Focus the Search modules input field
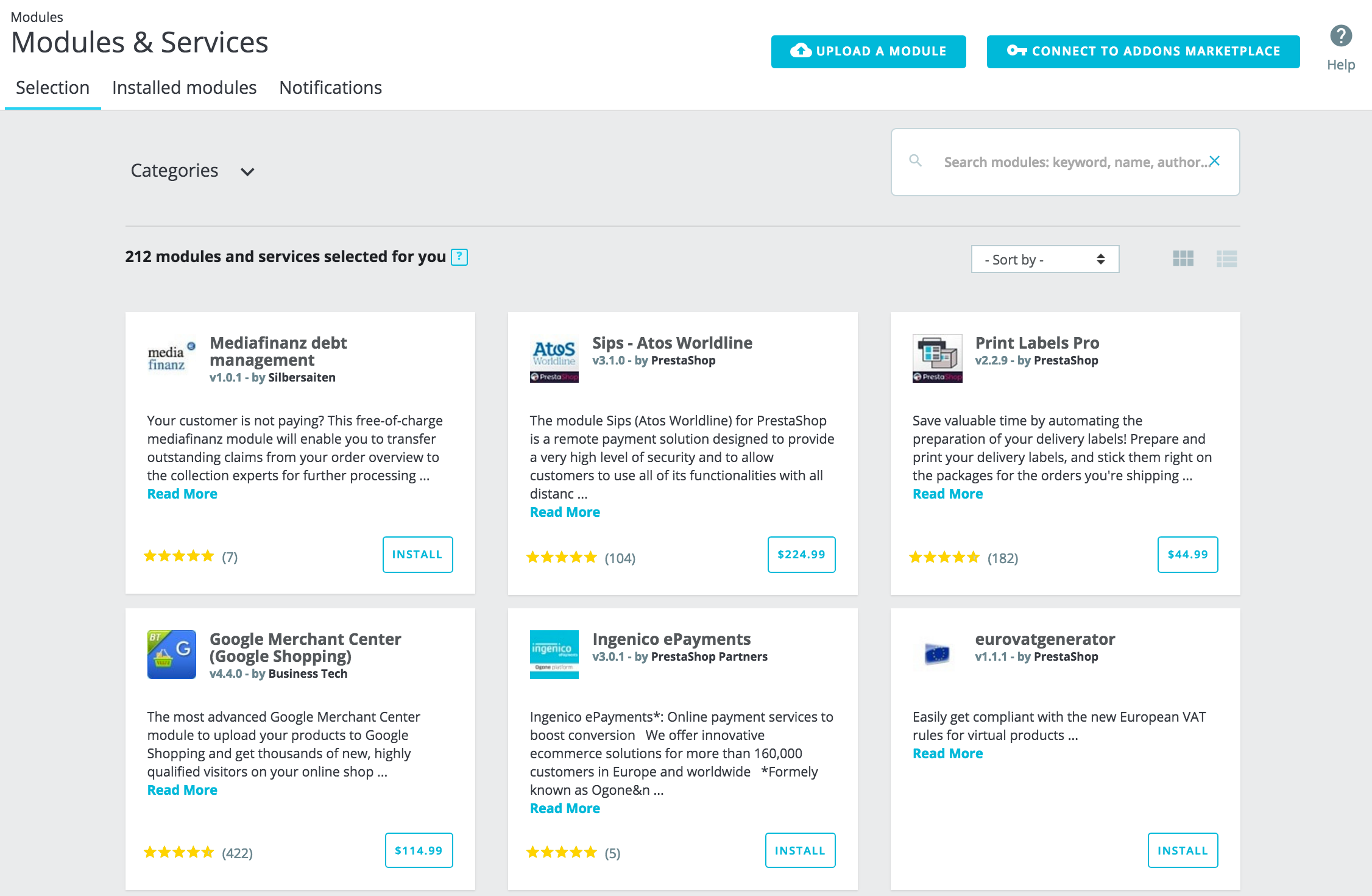1372x896 pixels. click(x=1065, y=162)
